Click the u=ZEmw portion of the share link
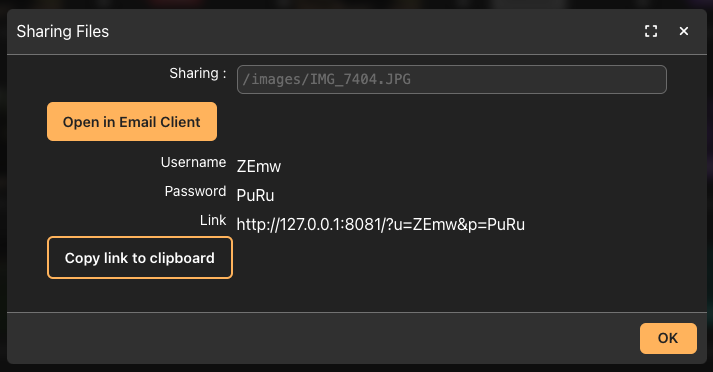713x372 pixels. click(427, 224)
